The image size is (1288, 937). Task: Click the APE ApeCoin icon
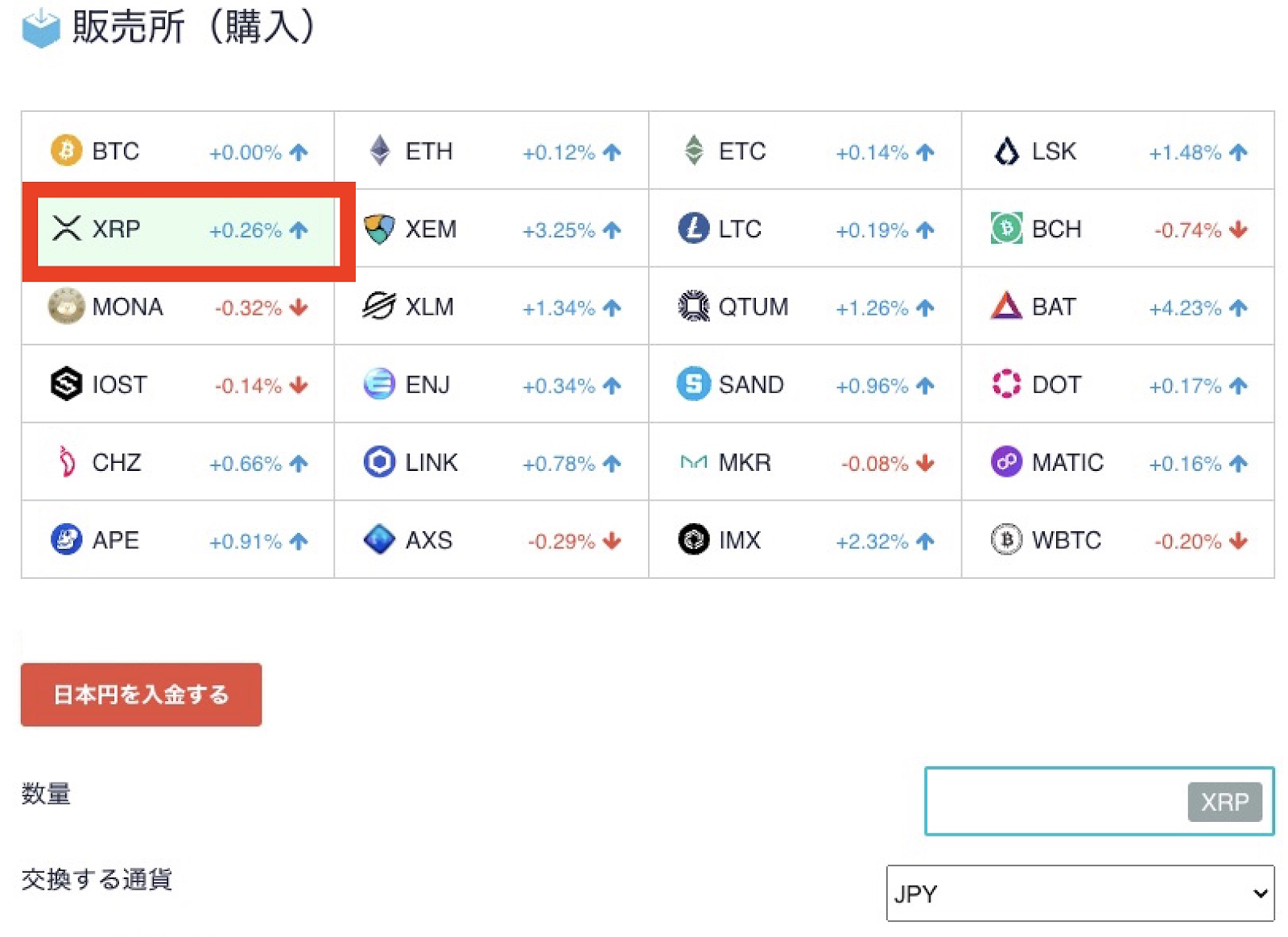pyautogui.click(x=66, y=539)
